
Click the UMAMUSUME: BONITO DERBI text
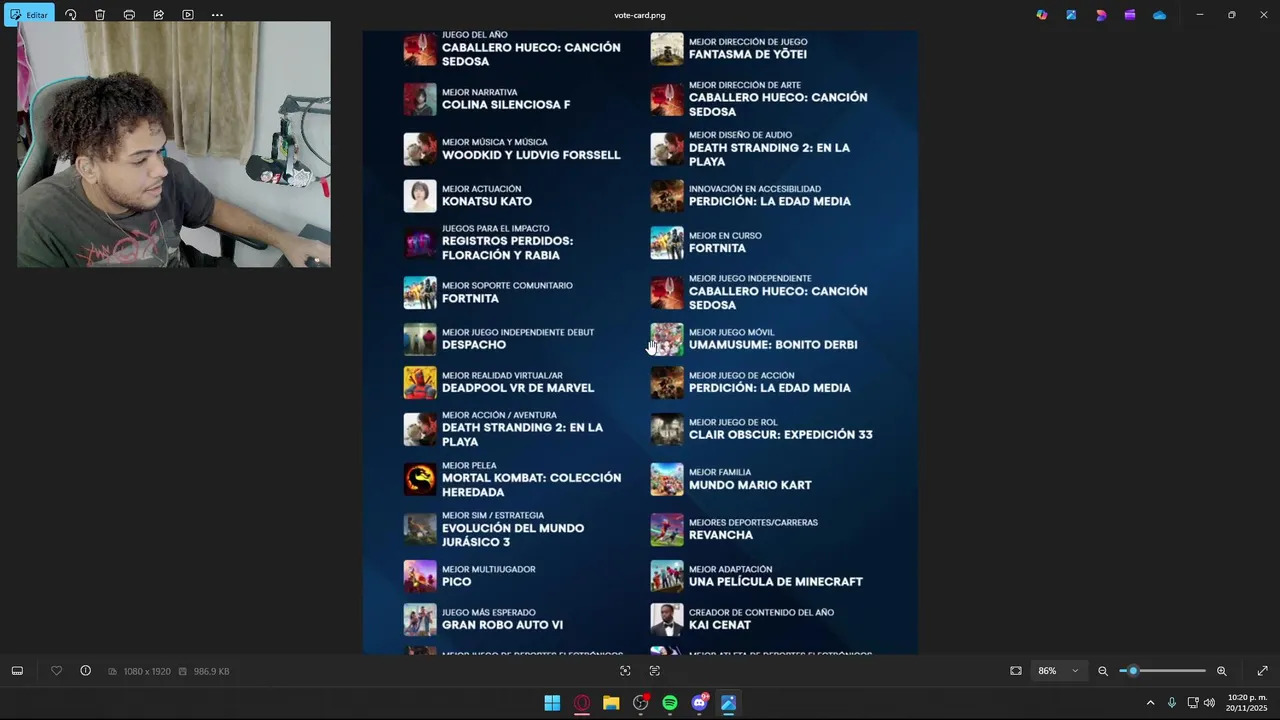(x=773, y=345)
